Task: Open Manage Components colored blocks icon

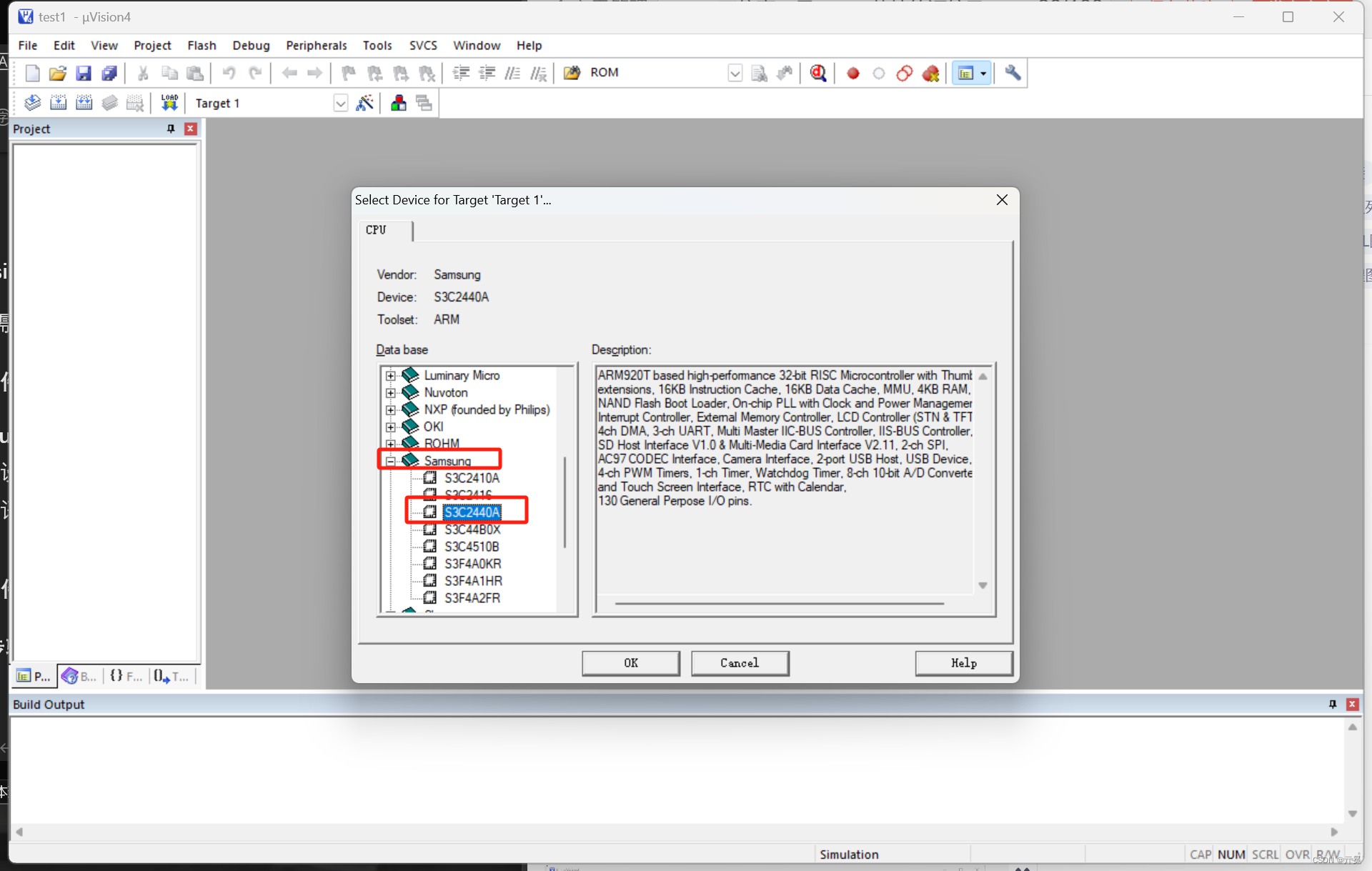Action: point(398,103)
